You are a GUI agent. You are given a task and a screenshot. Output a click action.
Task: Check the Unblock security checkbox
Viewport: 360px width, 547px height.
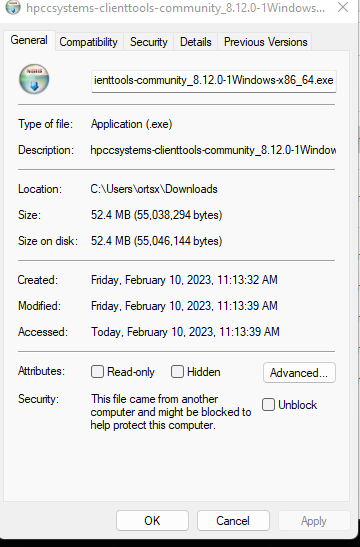pyautogui.click(x=268, y=405)
